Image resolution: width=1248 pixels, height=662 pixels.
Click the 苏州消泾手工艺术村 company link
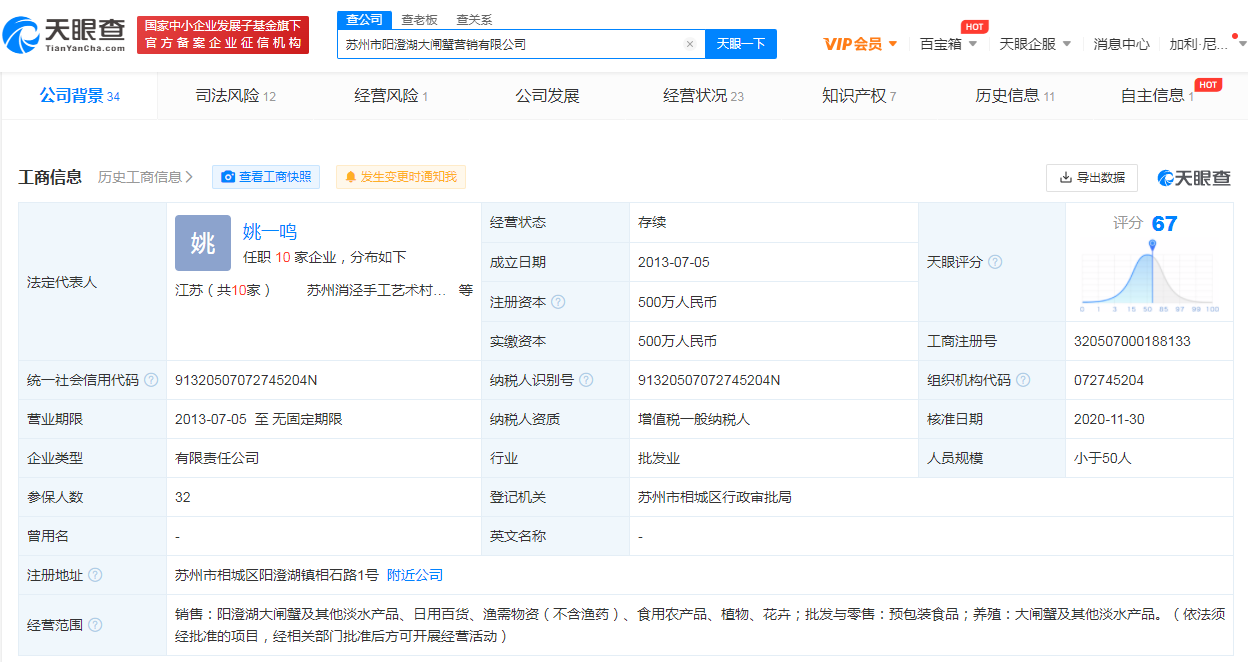[x=377, y=290]
